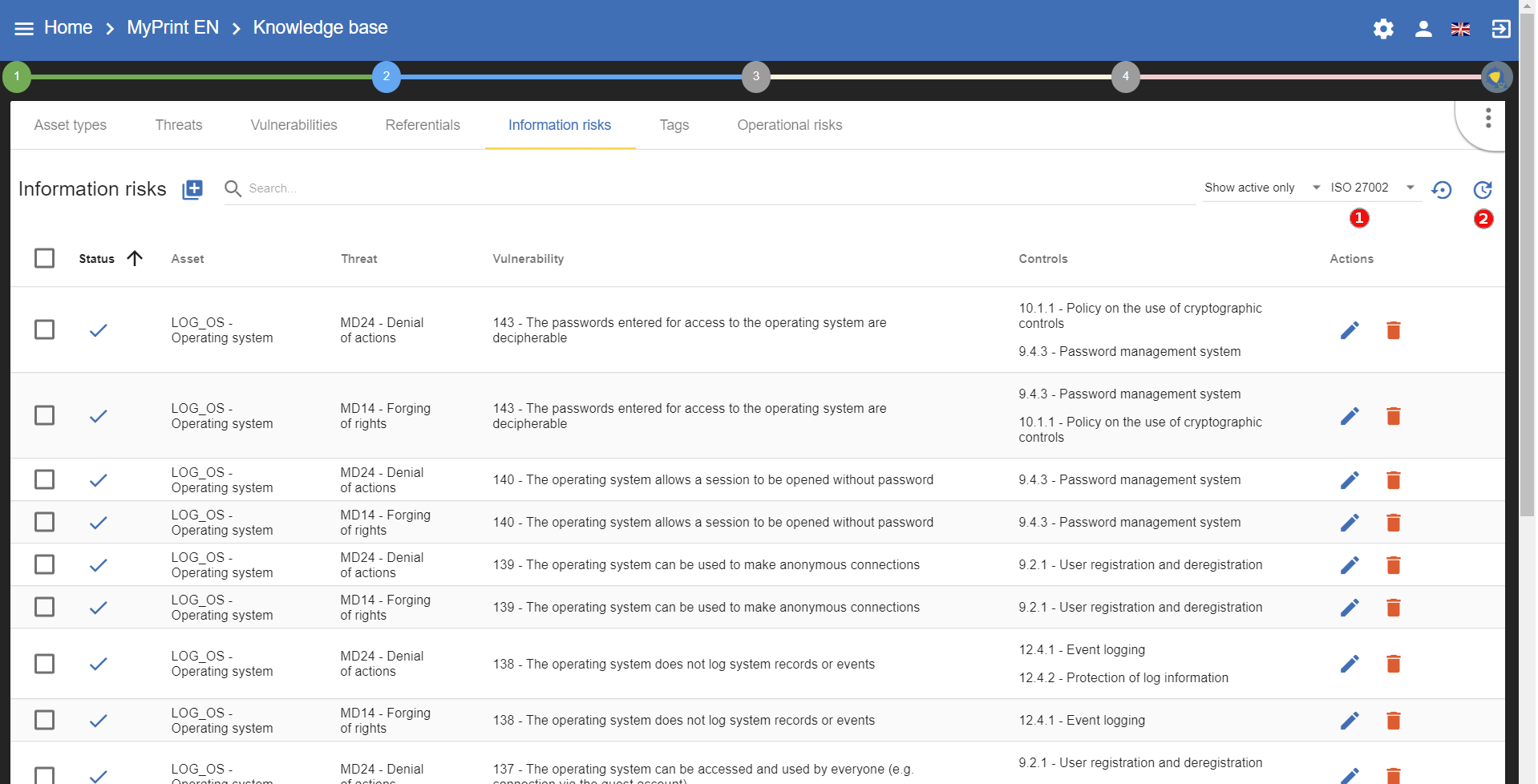Toggle the select-all checkbox in header
The image size is (1538, 784).
[45, 258]
